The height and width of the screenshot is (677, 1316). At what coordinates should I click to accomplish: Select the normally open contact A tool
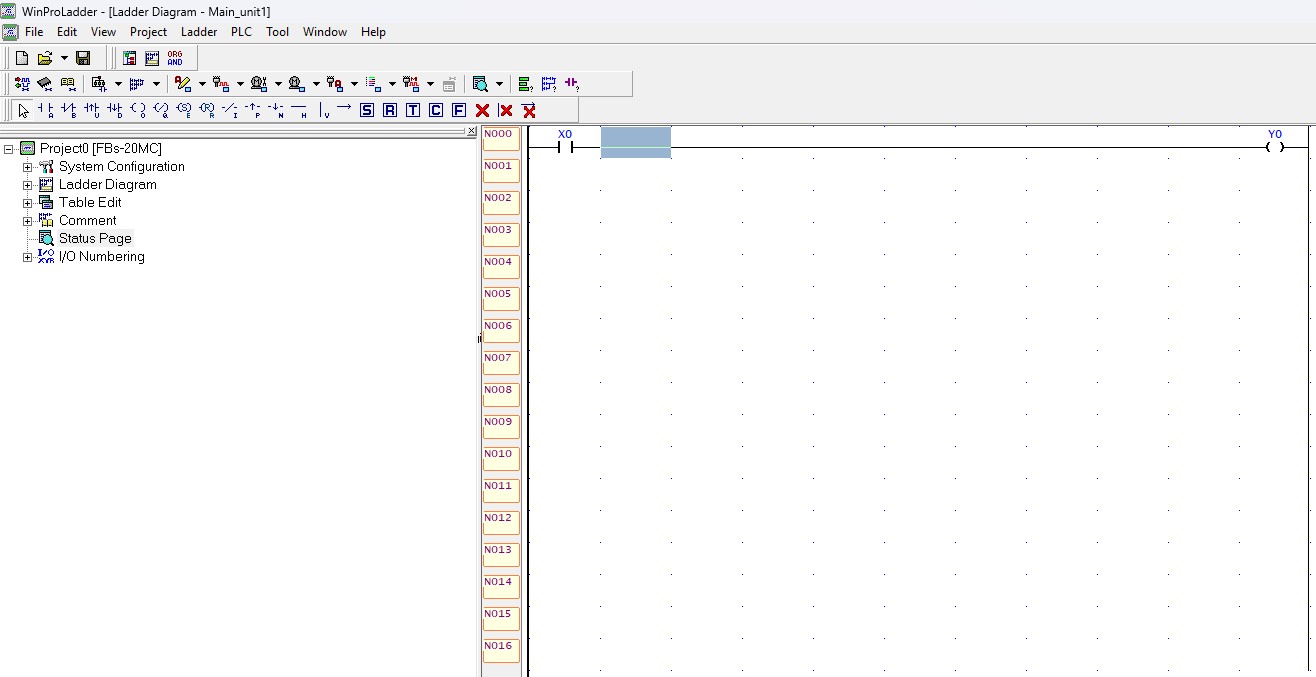click(46, 110)
